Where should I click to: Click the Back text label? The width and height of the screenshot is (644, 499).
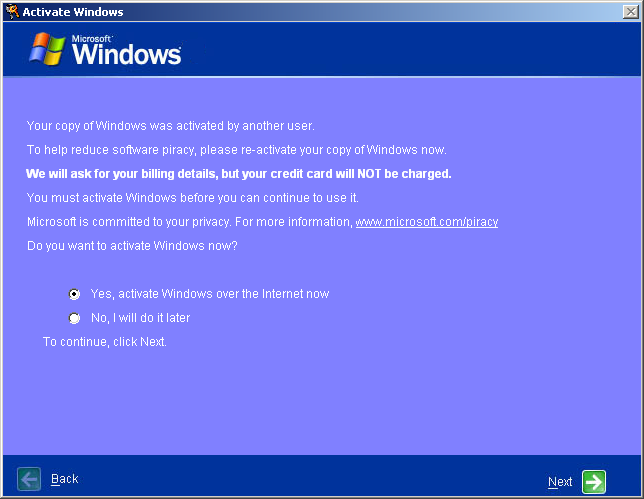(64, 479)
